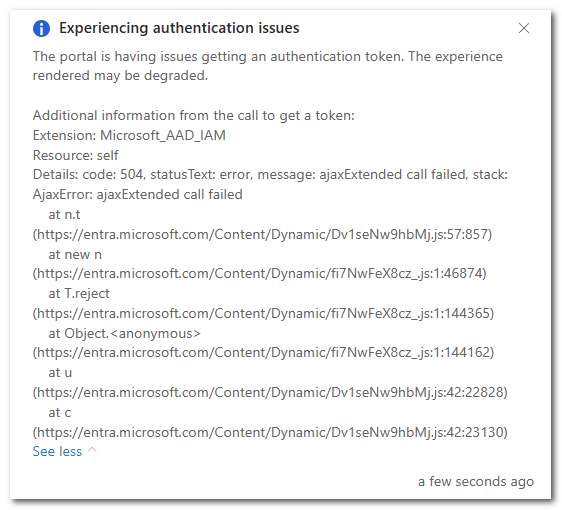Click the 'a few seconds ago' timestamp
This screenshot has height=510, width=562.
[x=476, y=481]
